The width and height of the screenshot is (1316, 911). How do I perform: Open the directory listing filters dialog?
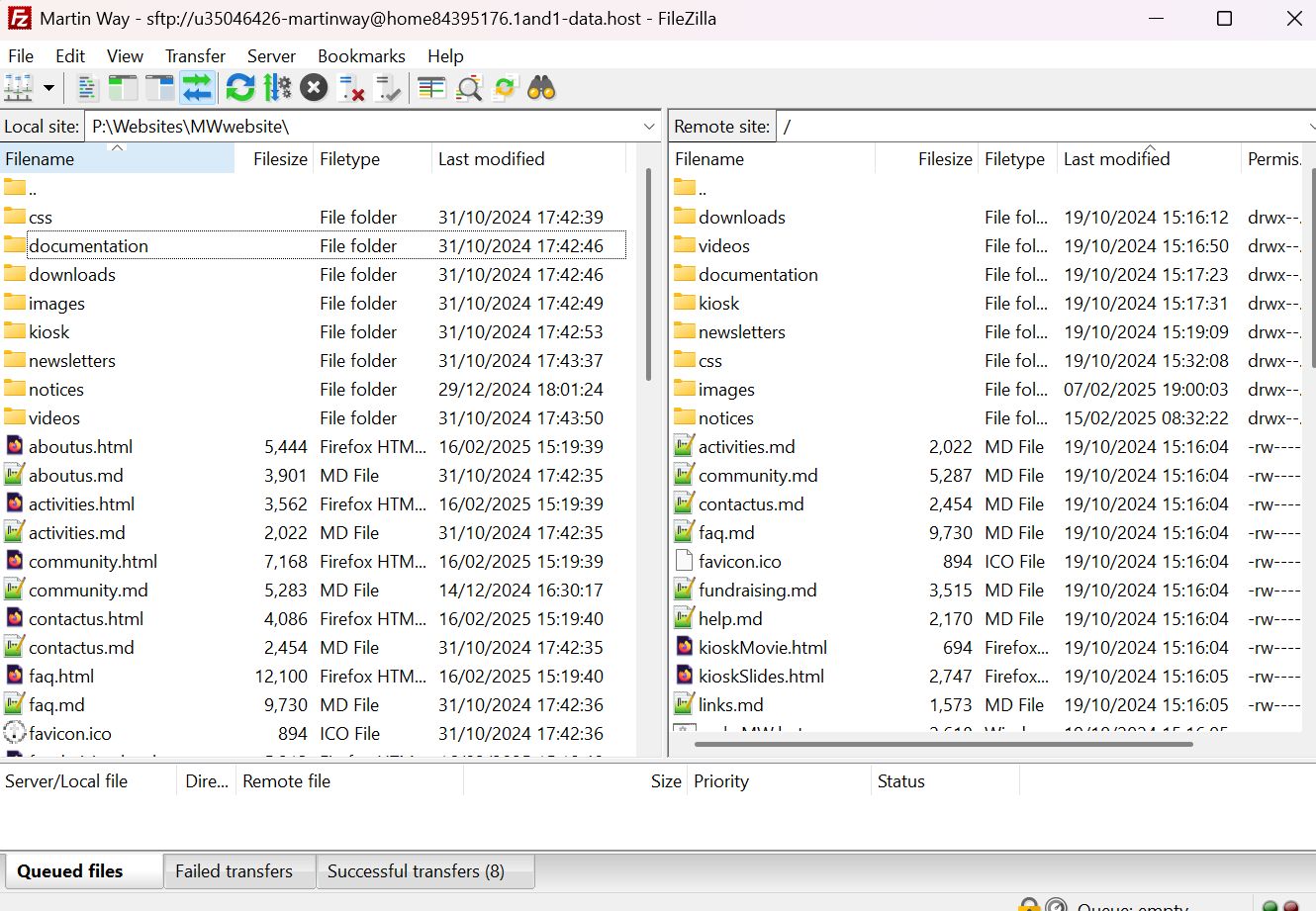(x=431, y=89)
